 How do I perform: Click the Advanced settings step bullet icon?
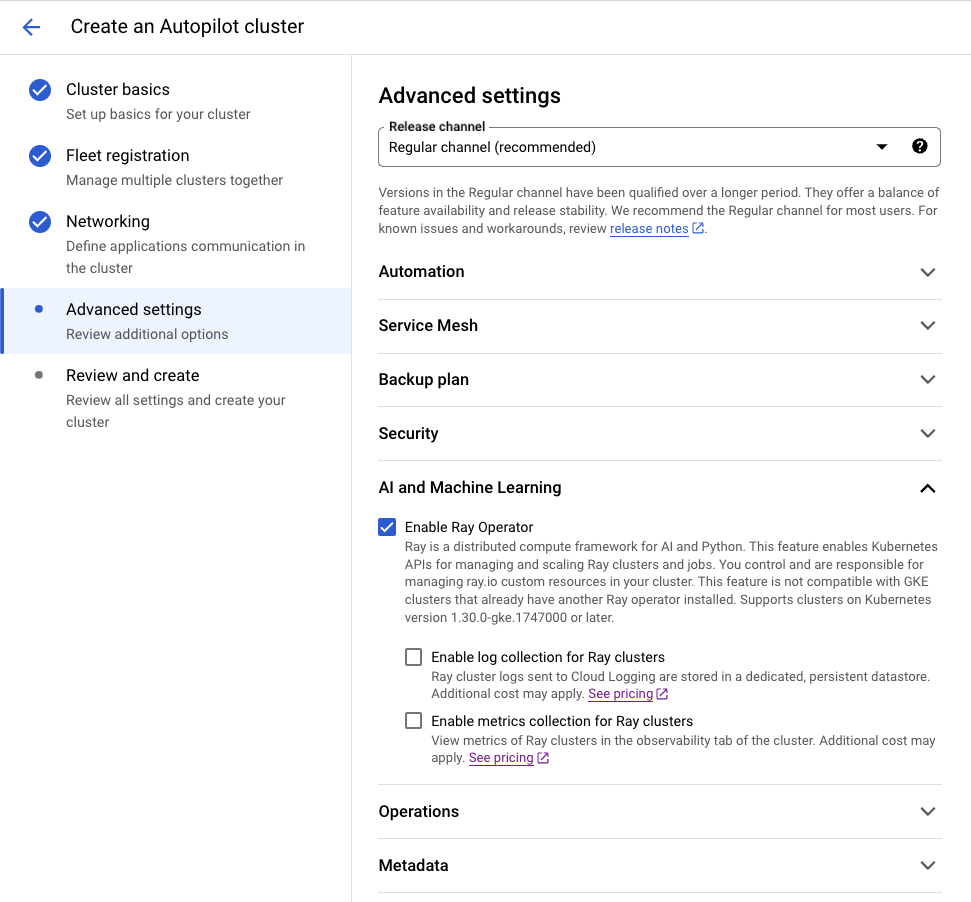pyautogui.click(x=39, y=310)
